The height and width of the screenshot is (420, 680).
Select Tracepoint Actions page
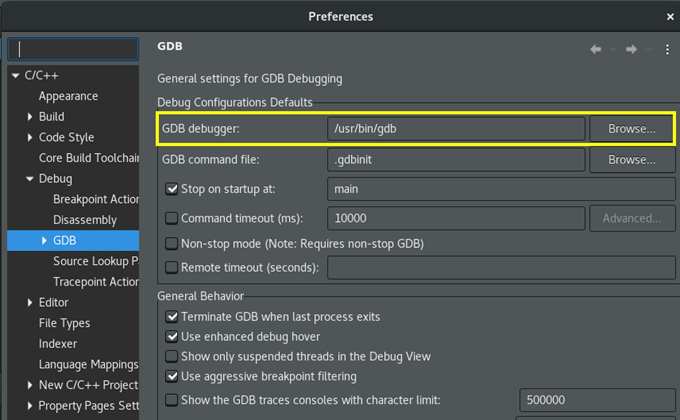[96, 282]
